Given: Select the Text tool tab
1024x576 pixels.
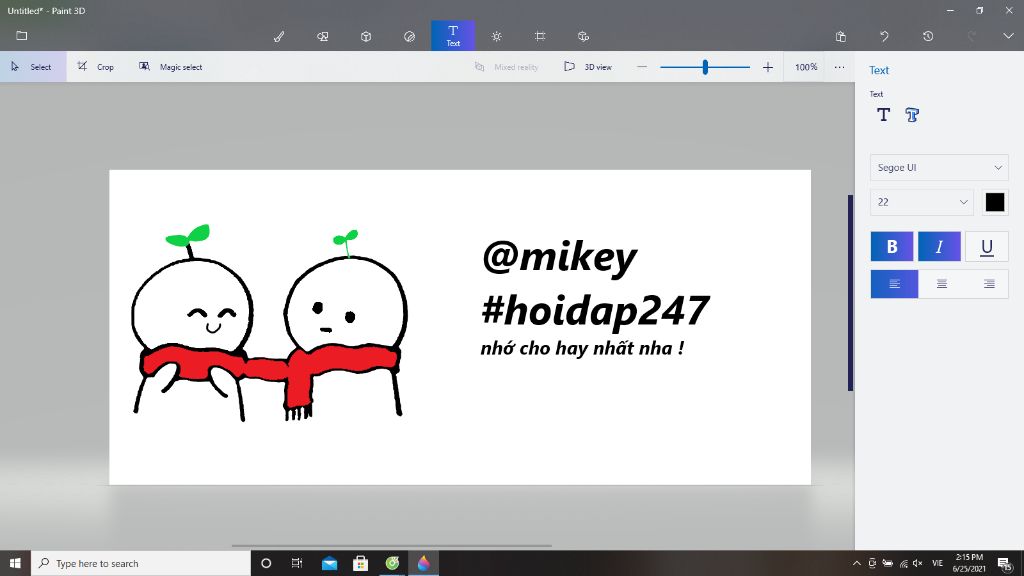Looking at the screenshot, I should 453,35.
